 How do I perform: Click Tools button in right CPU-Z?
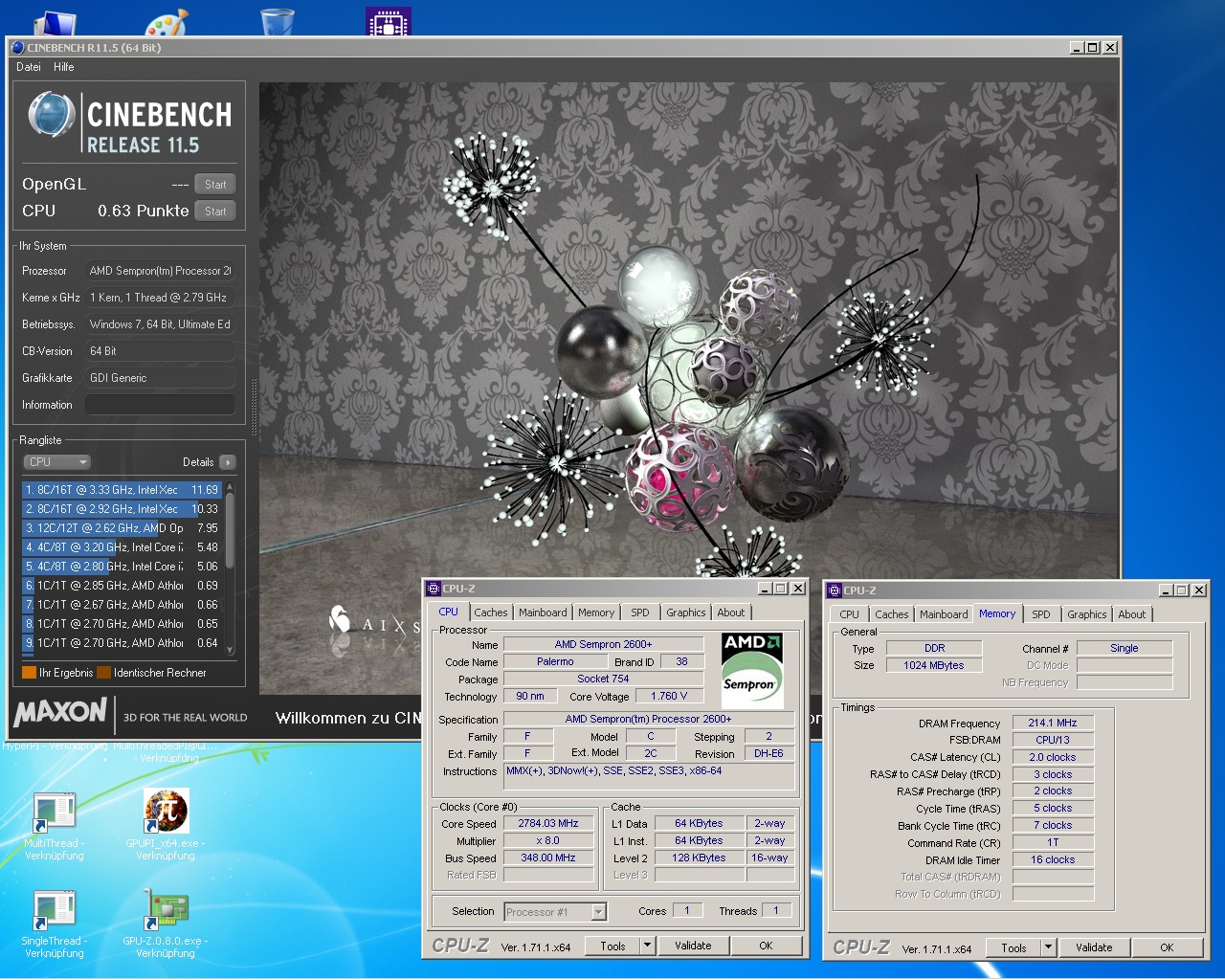point(1013,947)
